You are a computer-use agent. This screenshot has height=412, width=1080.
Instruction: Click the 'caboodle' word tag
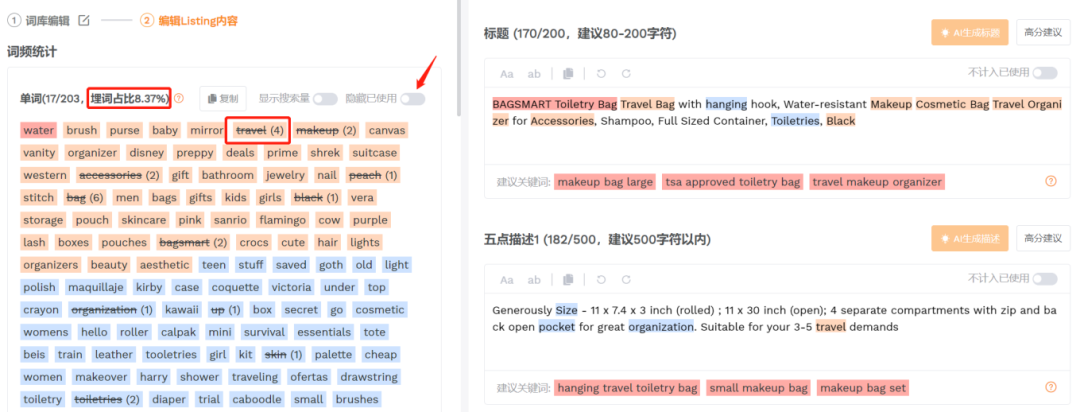(x=256, y=400)
